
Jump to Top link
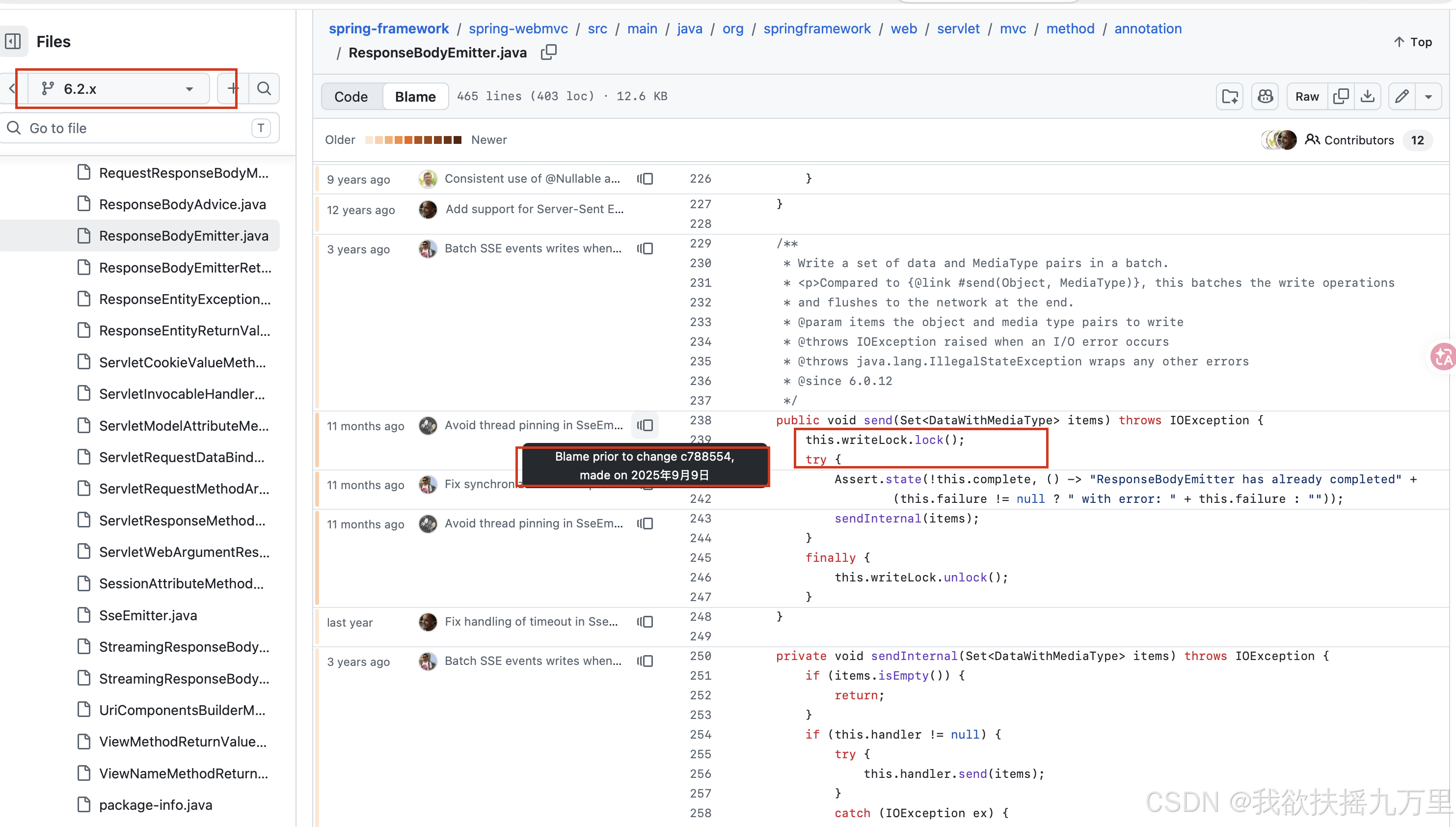point(1413,42)
